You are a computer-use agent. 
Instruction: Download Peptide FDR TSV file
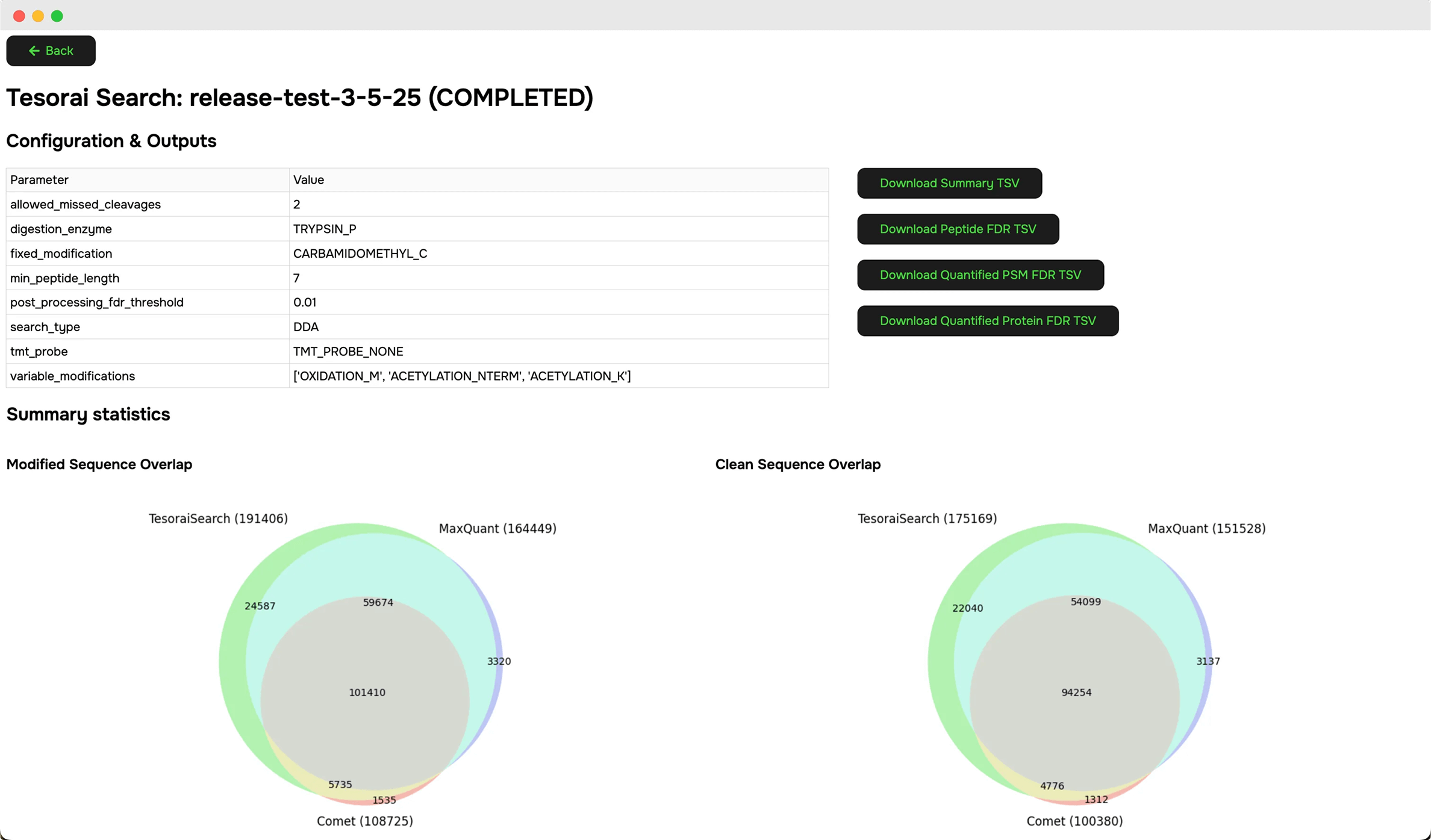pos(958,229)
